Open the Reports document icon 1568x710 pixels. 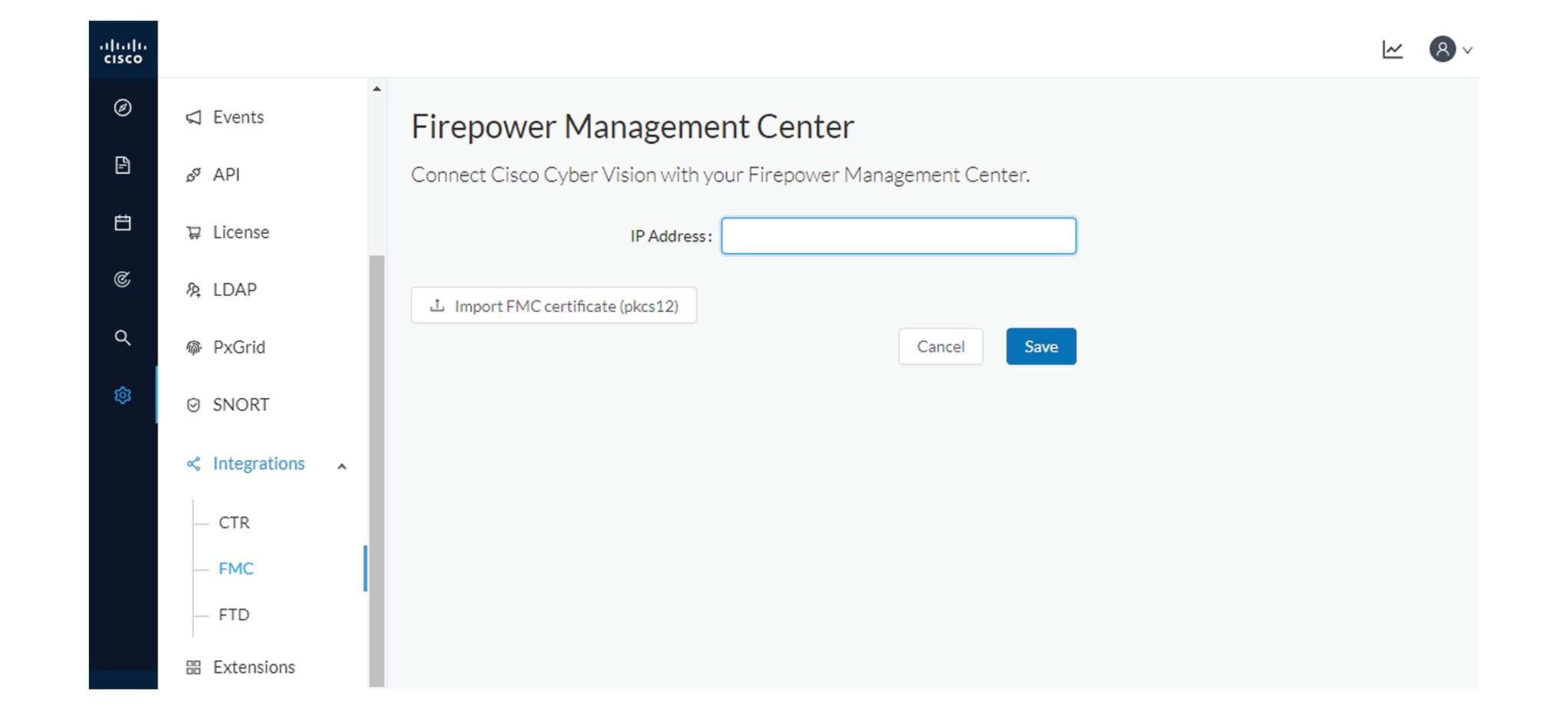[123, 165]
